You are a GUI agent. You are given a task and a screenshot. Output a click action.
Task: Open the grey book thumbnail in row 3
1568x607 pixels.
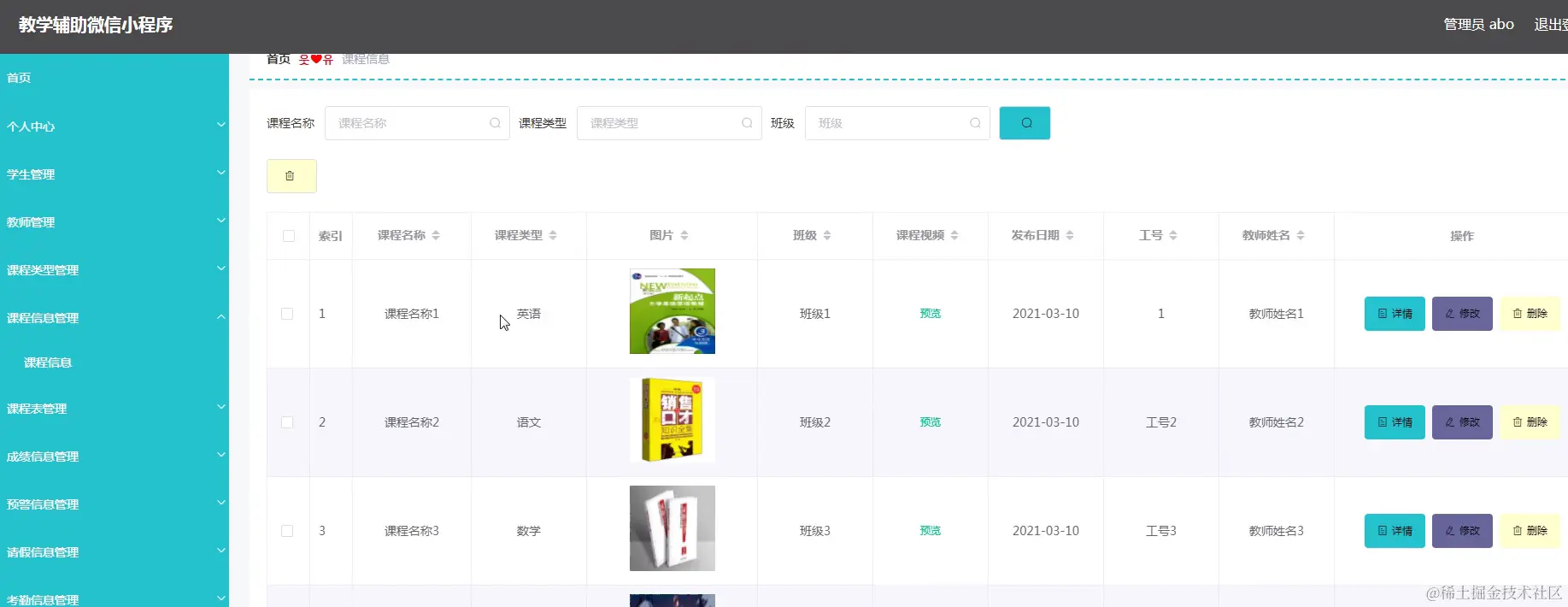672,528
